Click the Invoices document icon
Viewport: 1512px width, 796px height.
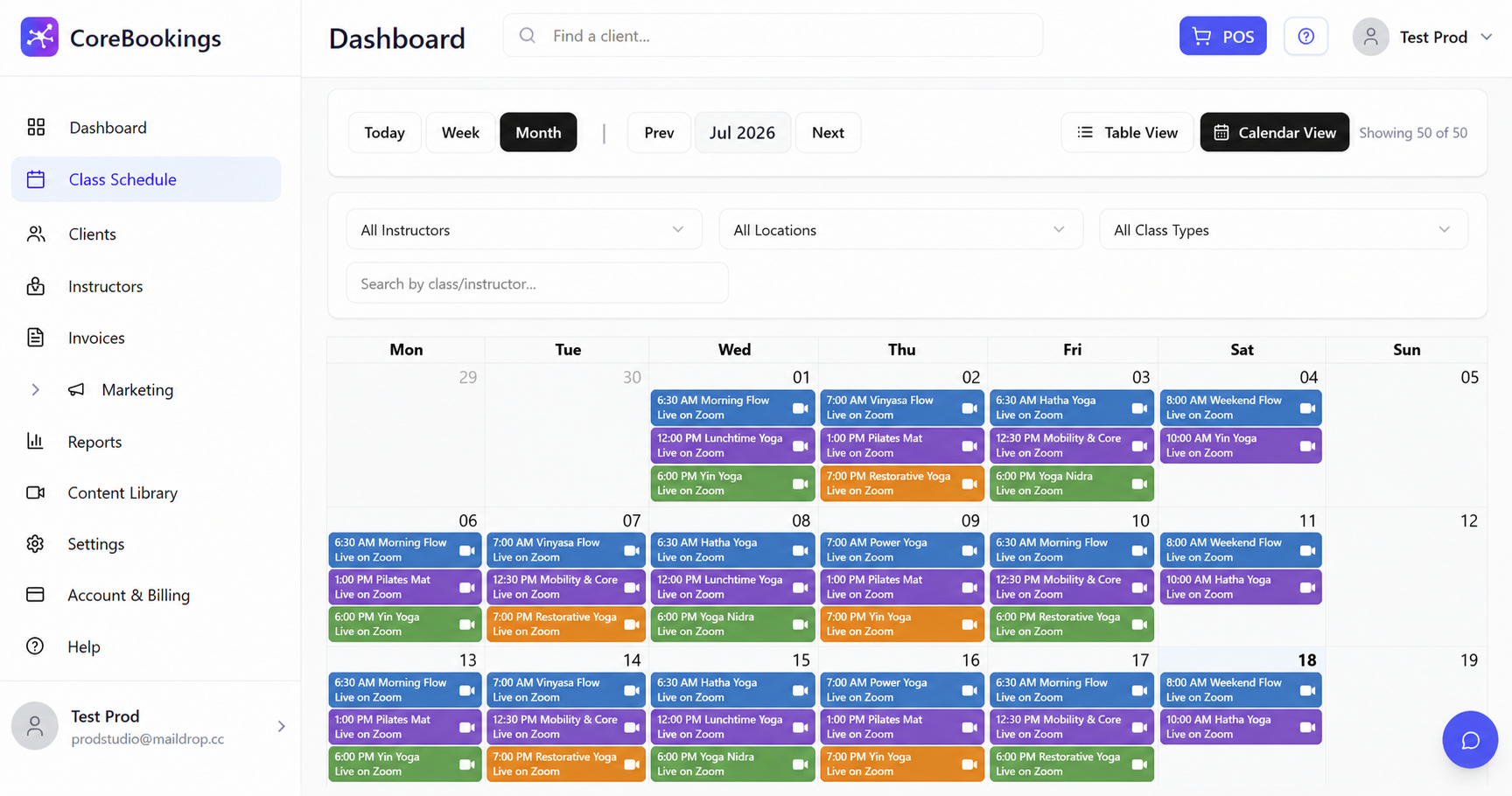point(36,338)
